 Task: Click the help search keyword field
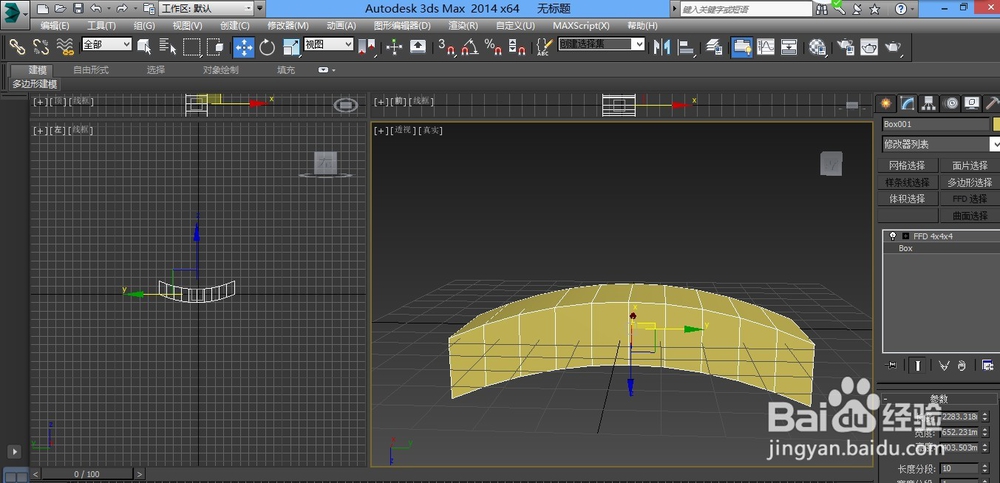[746, 9]
